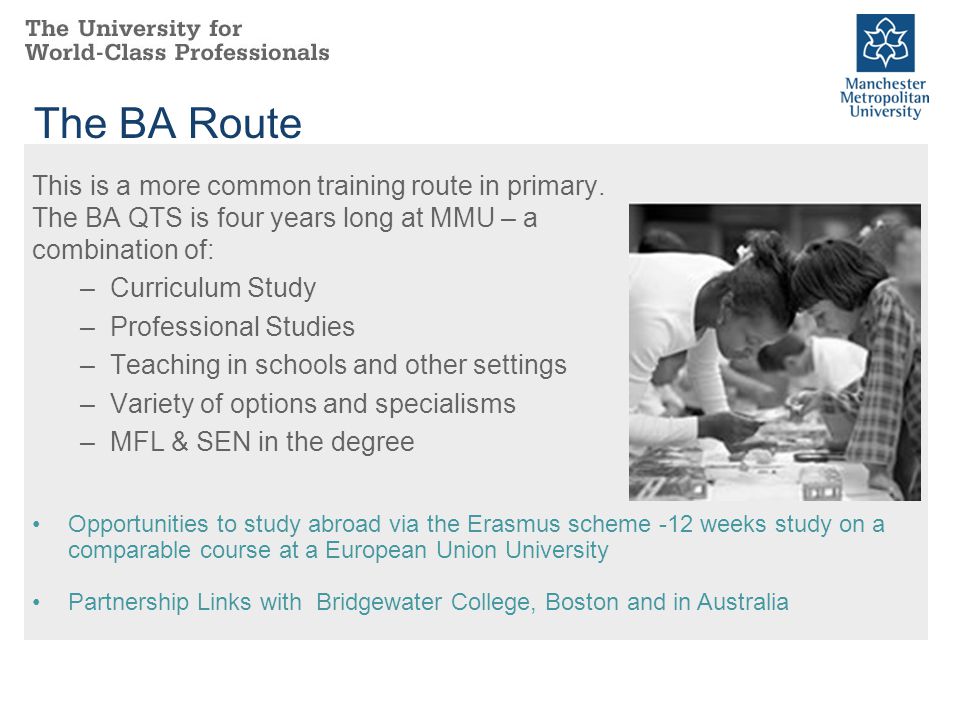Click the Bridgewater College partnership links text
The height and width of the screenshot is (720, 960).
[428, 602]
